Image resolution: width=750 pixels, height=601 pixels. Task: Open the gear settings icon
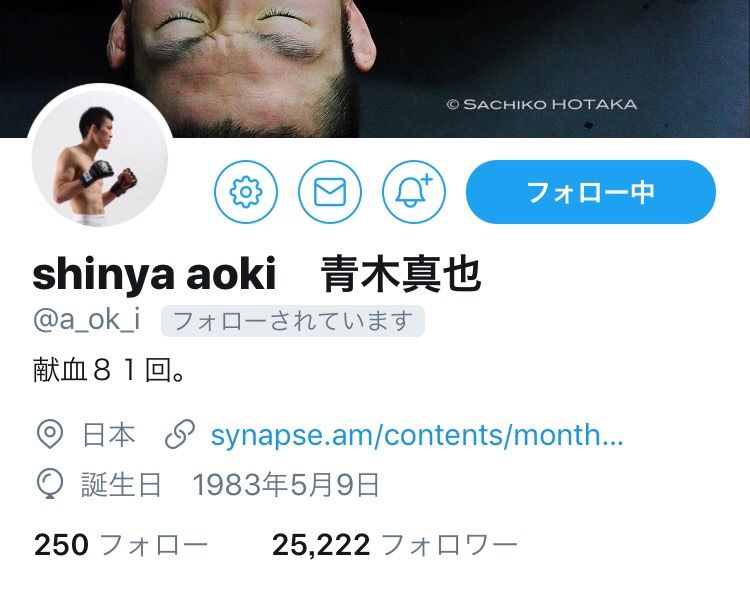[246, 192]
